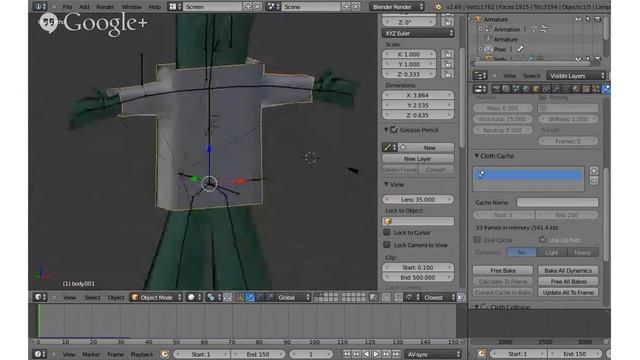Screen dimensions: 640x360
Task: Toggle the Grease Pencil checkbox
Action: coord(394,130)
